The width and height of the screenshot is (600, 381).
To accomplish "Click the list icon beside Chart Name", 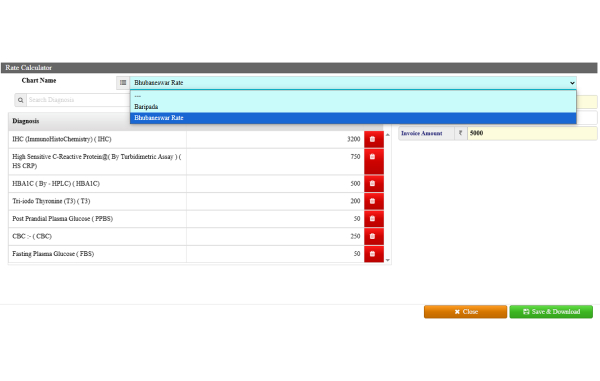I will [x=123, y=83].
